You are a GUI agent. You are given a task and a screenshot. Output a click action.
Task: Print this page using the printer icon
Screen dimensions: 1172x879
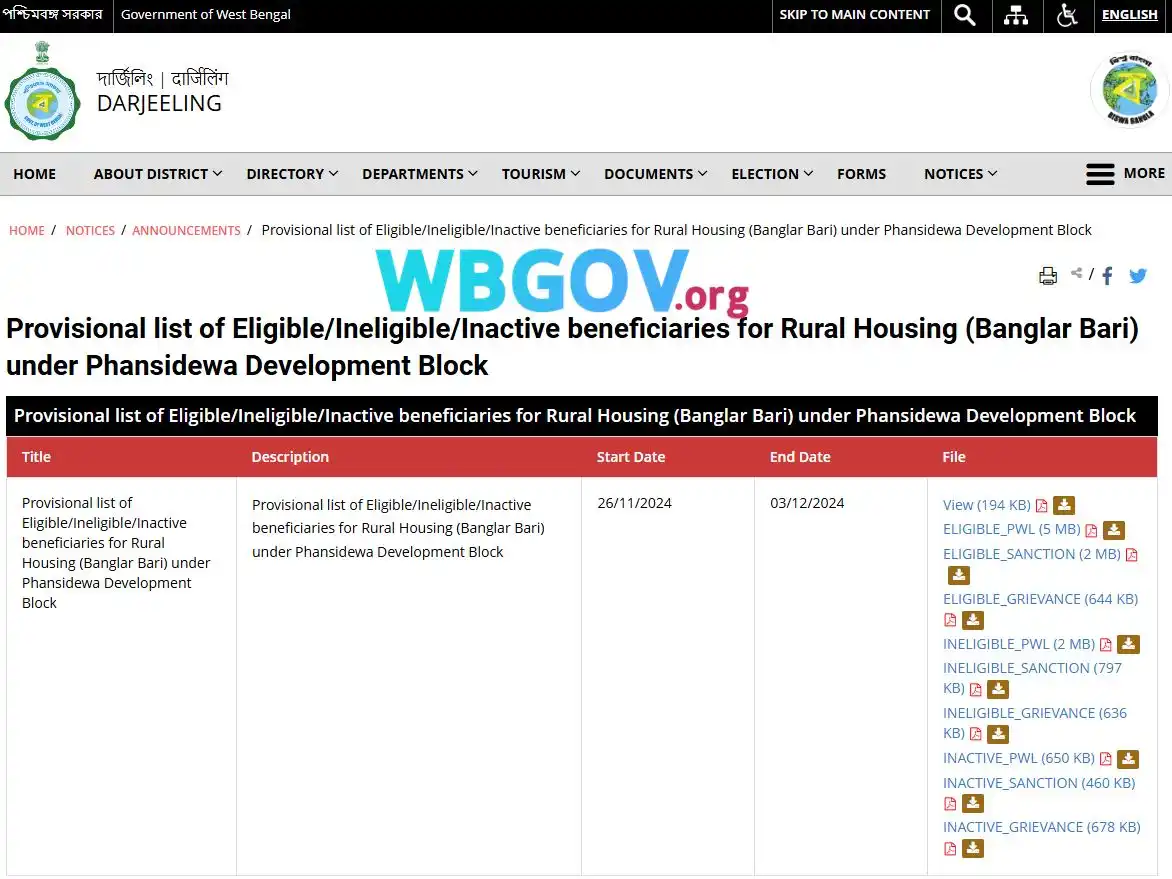[1048, 276]
